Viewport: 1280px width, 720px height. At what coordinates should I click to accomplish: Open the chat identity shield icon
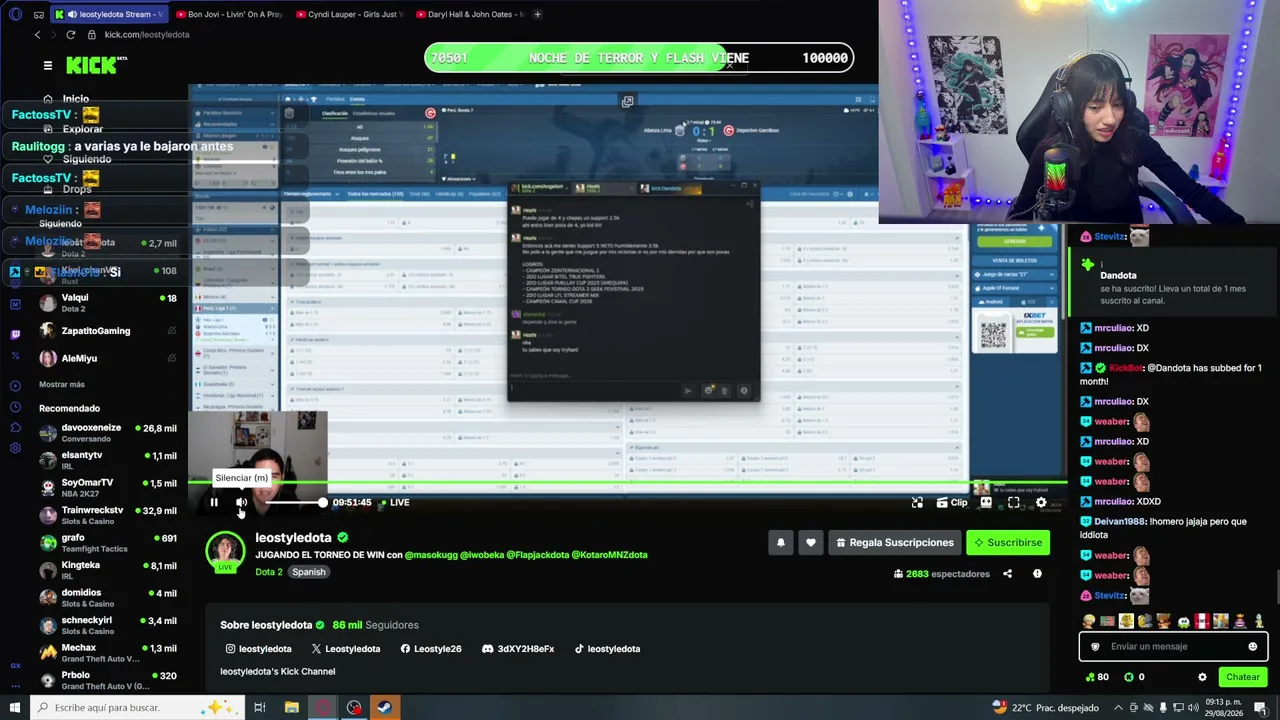coord(1095,647)
